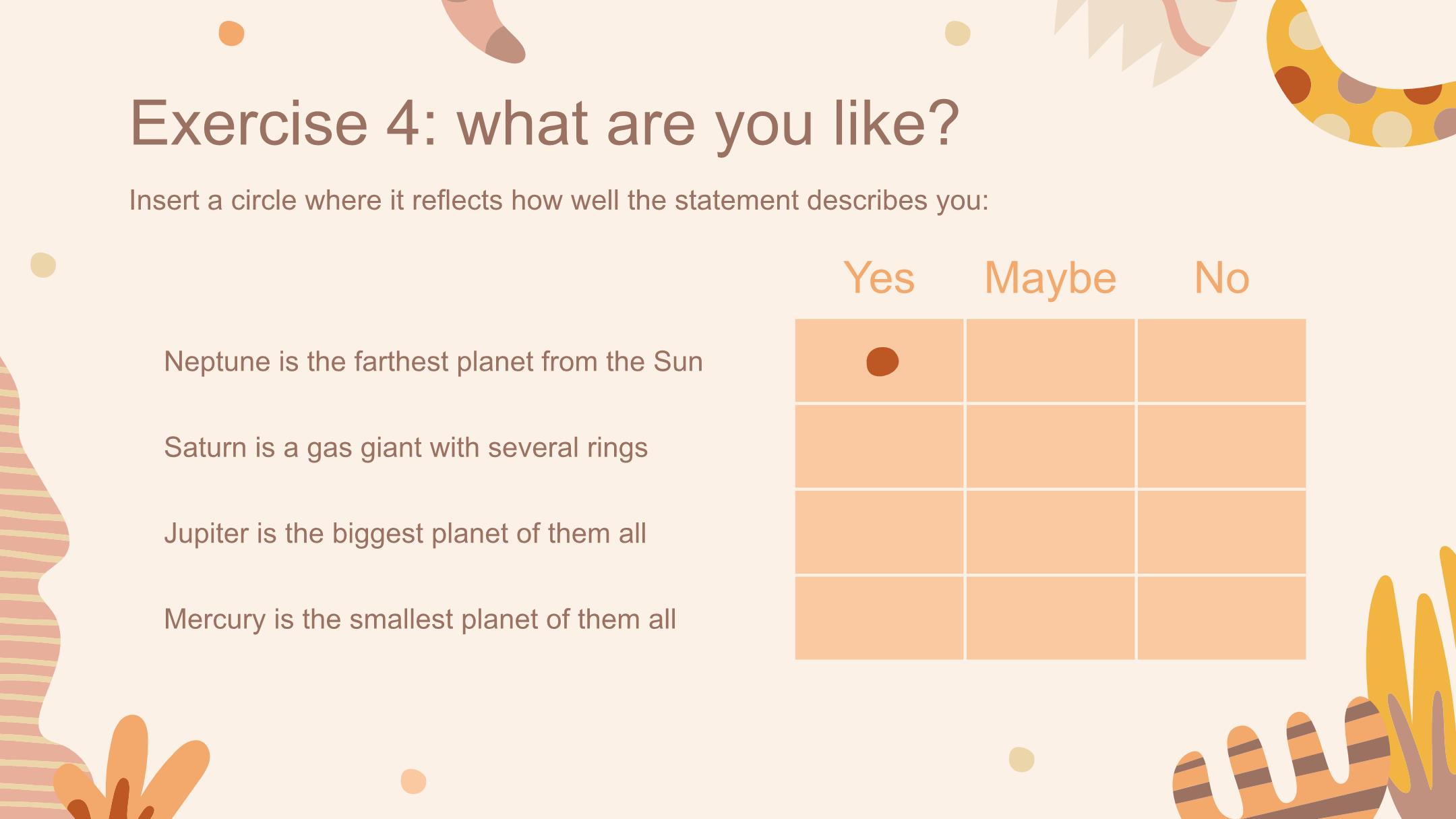The width and height of the screenshot is (1456, 819).
Task: Select the Yes cell for Mercury row
Action: tap(879, 617)
